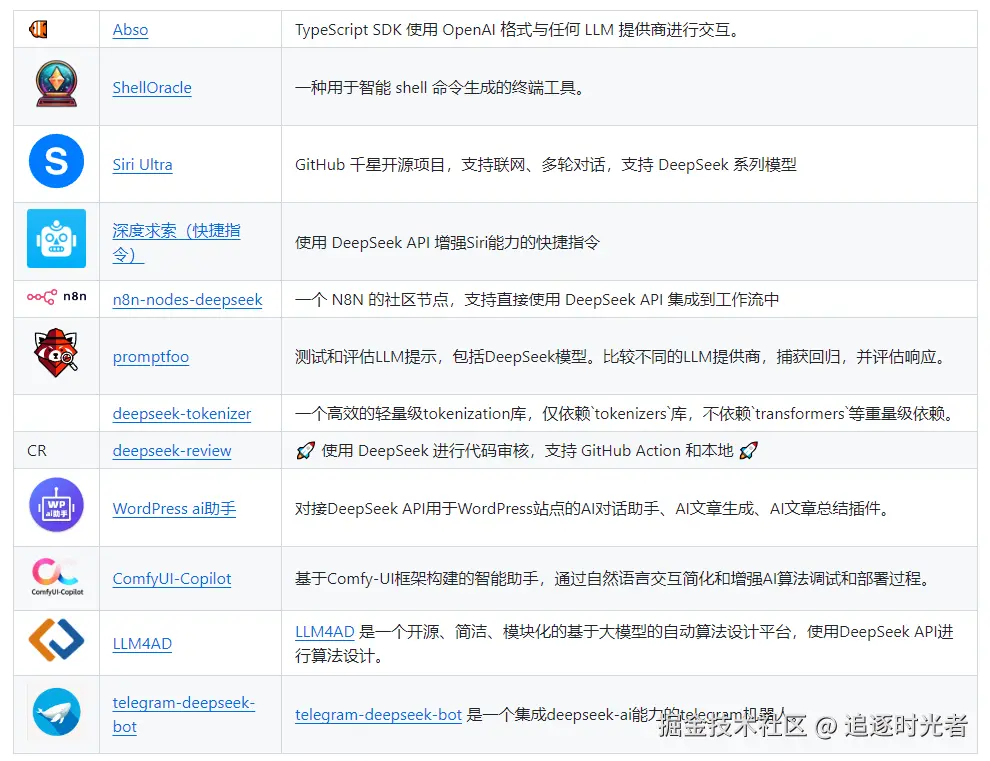Click the WordPress AI assistant purple icon
990x761 pixels.
click(57, 505)
